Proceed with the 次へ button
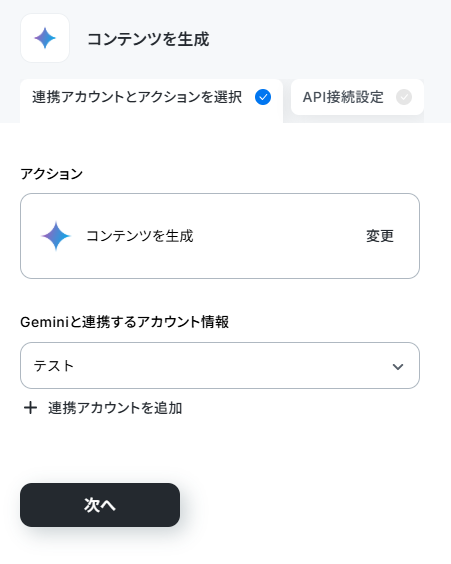This screenshot has height=564, width=451. click(x=100, y=505)
